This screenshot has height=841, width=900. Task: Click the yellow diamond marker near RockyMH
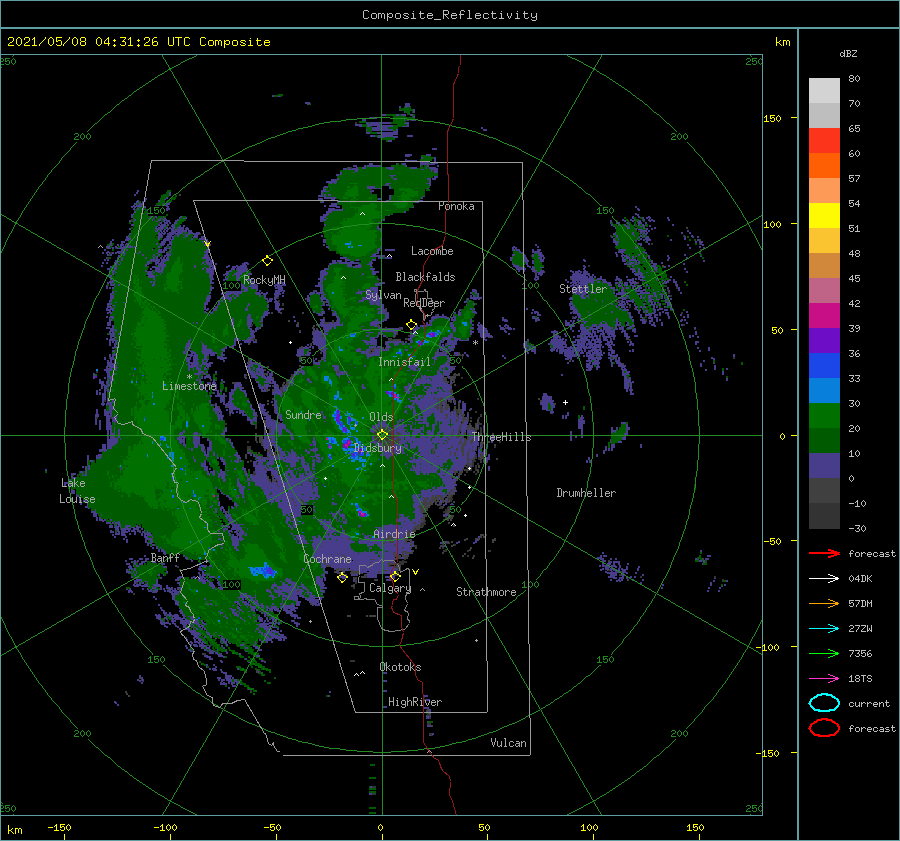(267, 261)
